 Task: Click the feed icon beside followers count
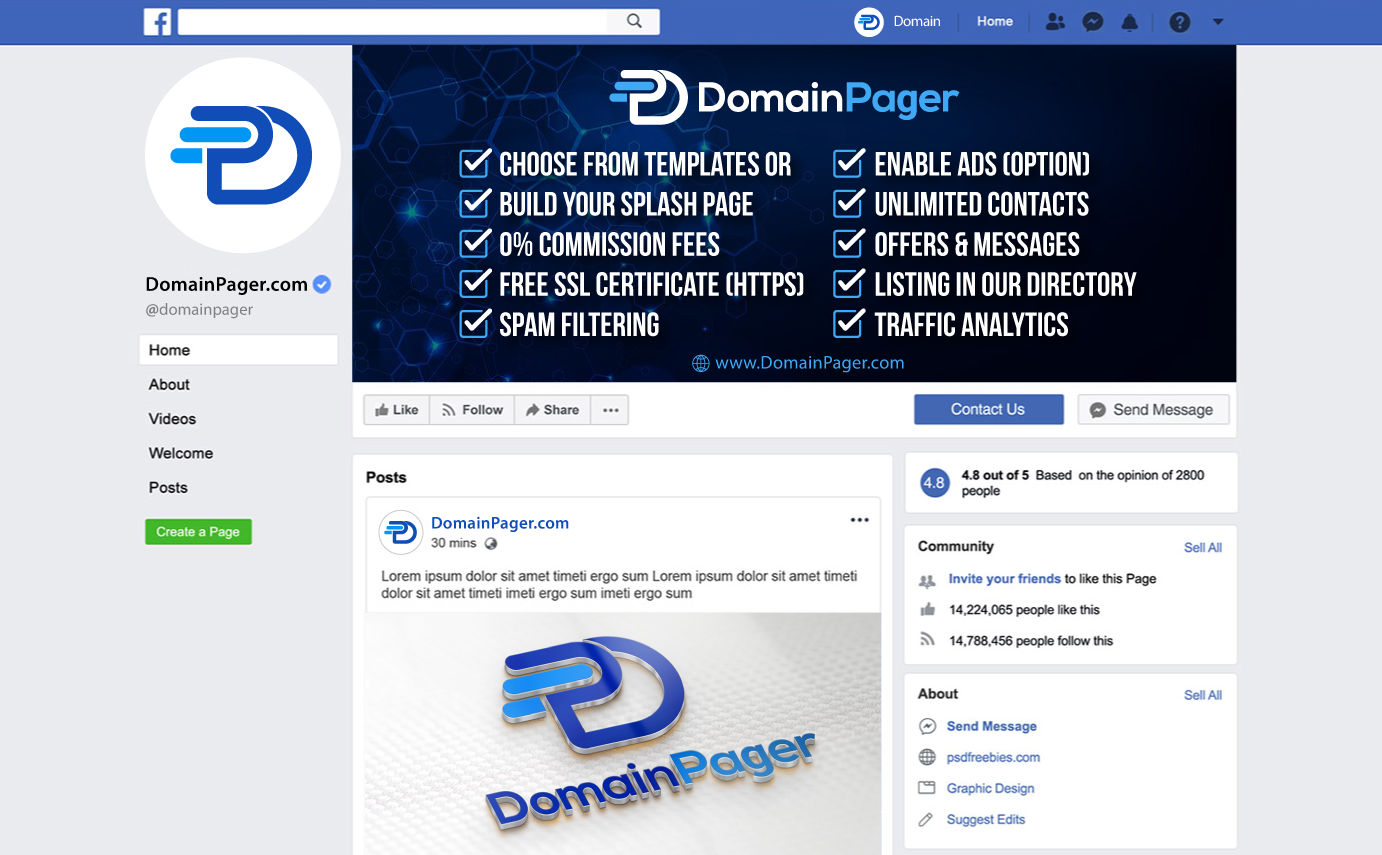coord(927,640)
